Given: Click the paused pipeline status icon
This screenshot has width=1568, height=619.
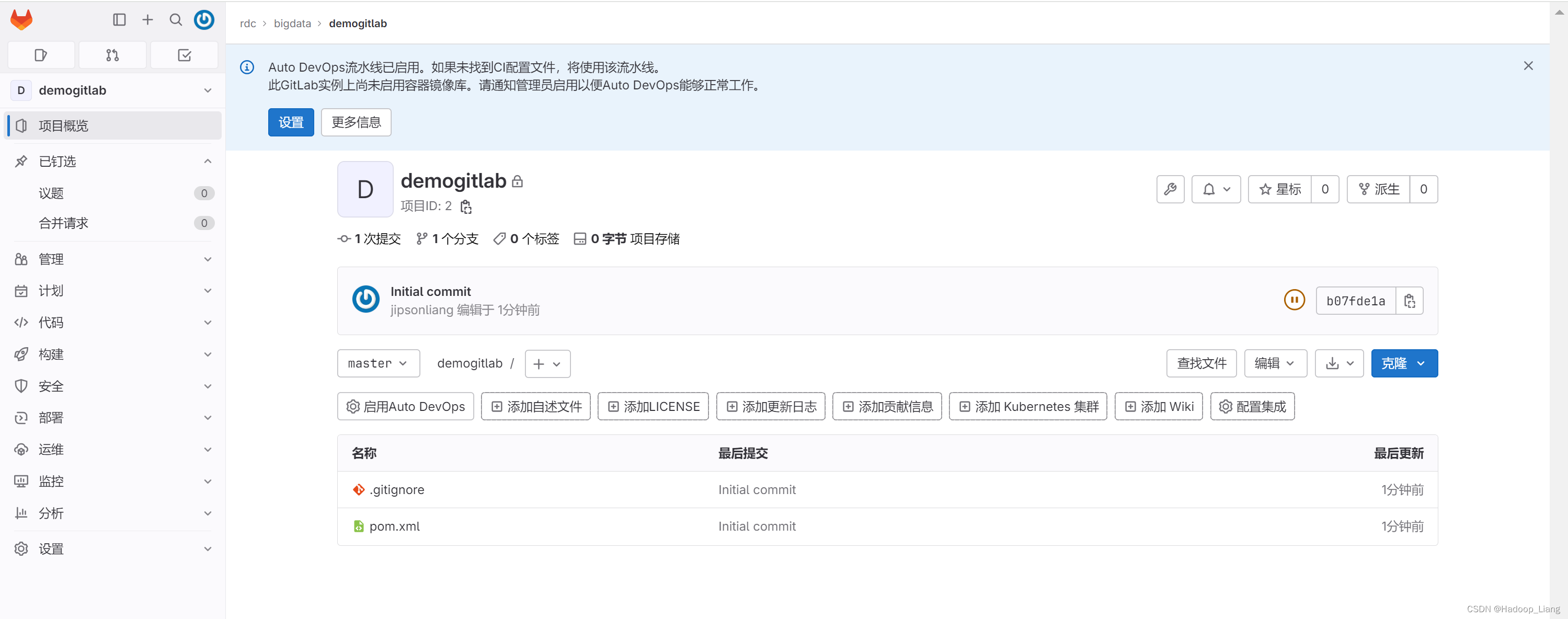Looking at the screenshot, I should coord(1294,300).
